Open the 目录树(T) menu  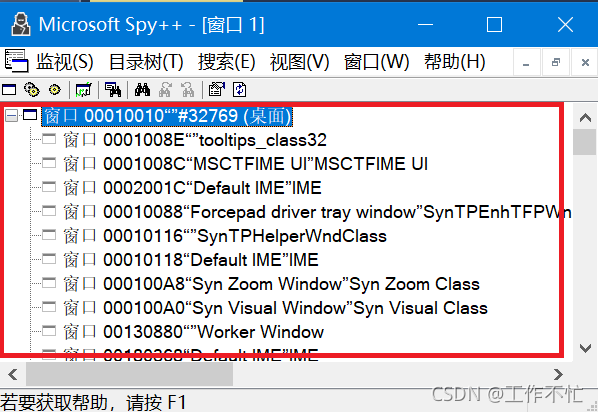click(146, 62)
